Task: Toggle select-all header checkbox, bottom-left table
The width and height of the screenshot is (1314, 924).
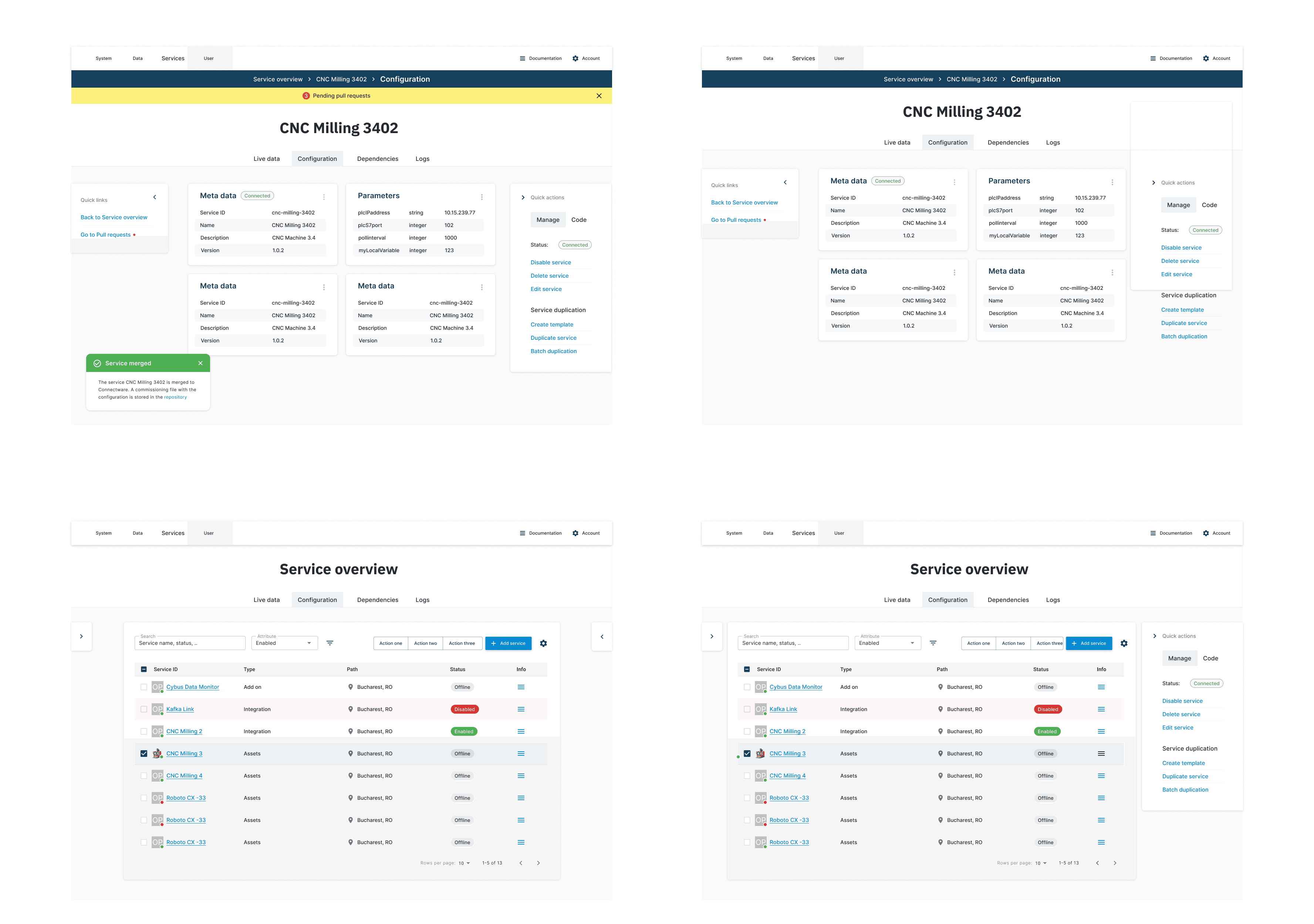Action: pyautogui.click(x=143, y=669)
